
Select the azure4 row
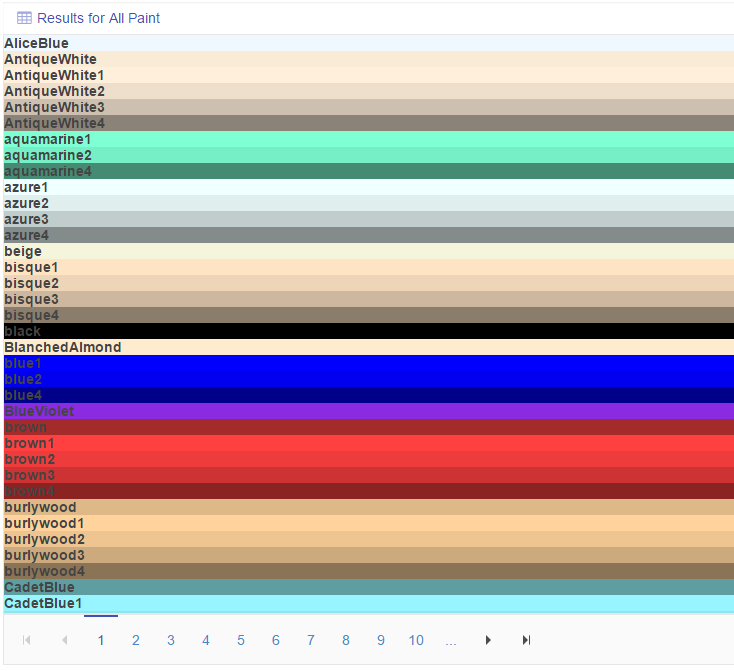369,235
